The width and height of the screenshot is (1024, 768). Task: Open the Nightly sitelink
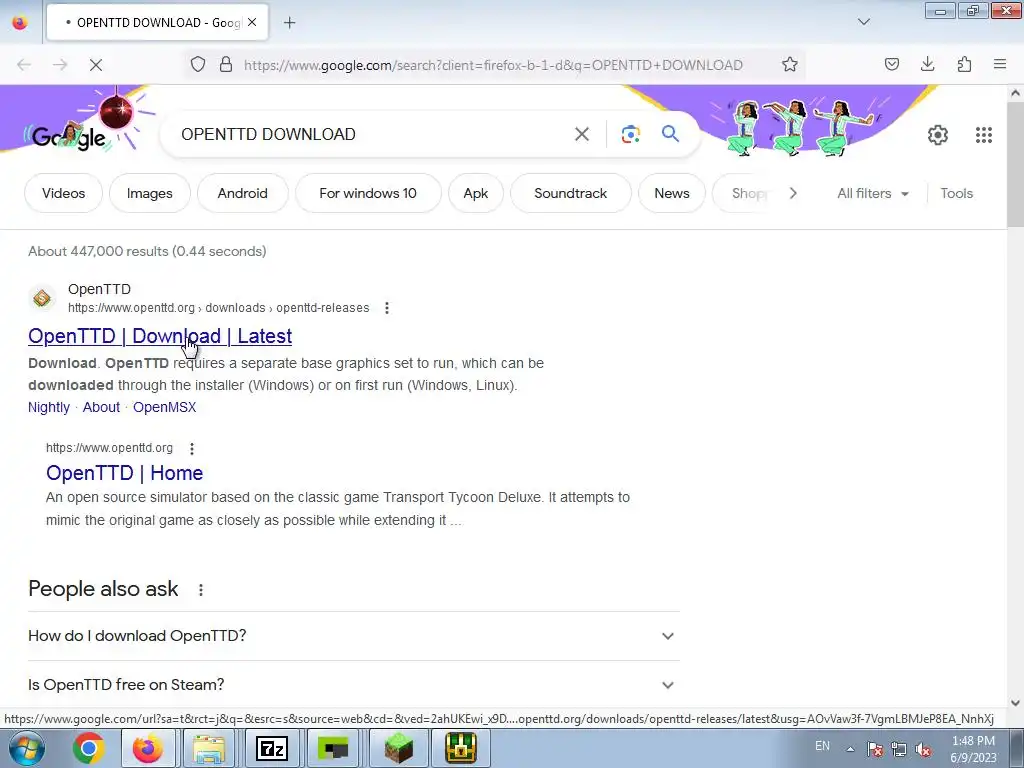[x=49, y=407]
